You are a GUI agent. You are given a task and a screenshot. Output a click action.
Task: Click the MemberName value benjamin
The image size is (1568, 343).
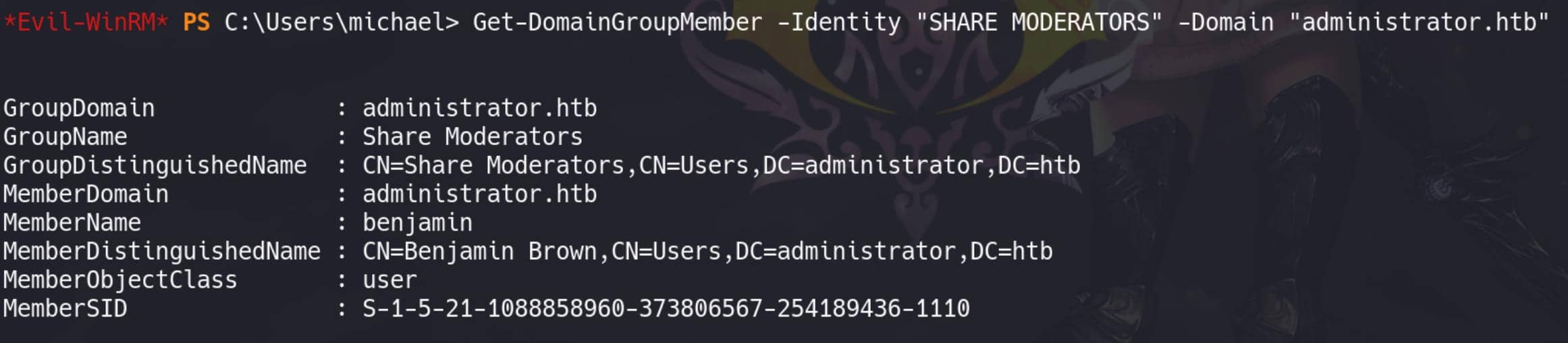click(x=418, y=223)
